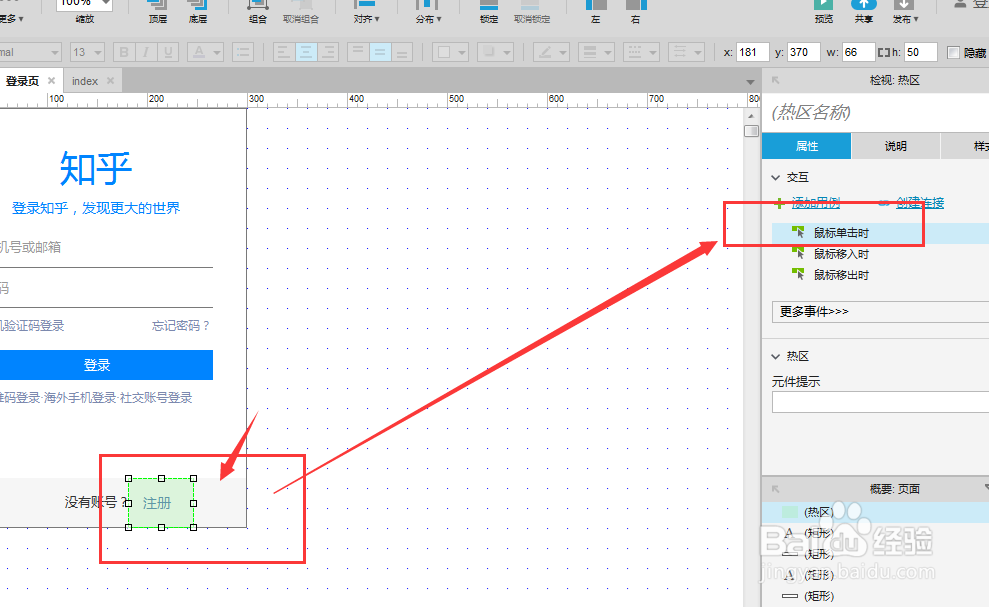Toggle the left pane (左) icon
This screenshot has width=989, height=607.
tap(595, 6)
